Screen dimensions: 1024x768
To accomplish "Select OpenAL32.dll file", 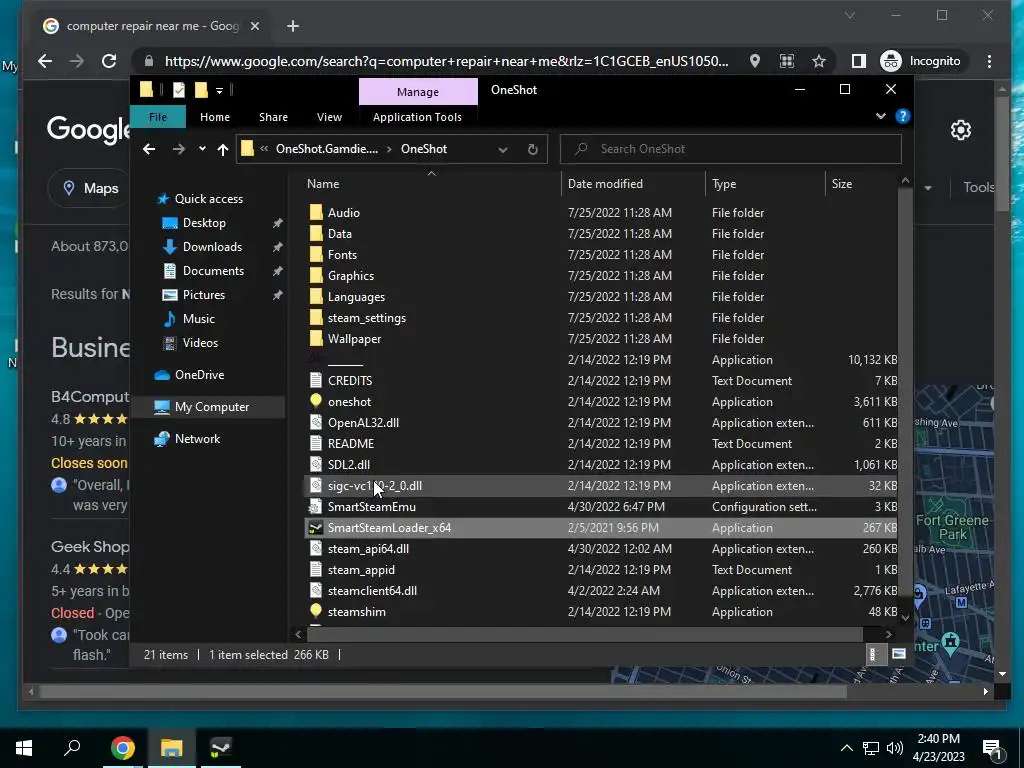I will pos(363,423).
